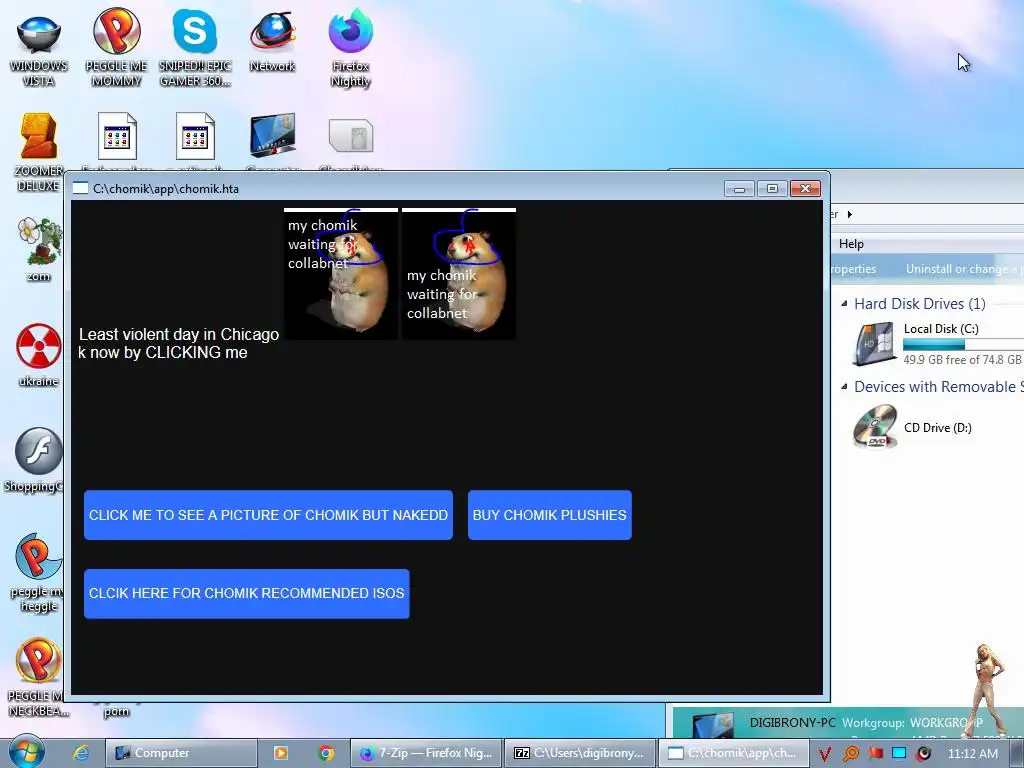Open the peggle my heggle desktop icon
The width and height of the screenshot is (1024, 768).
(37, 573)
